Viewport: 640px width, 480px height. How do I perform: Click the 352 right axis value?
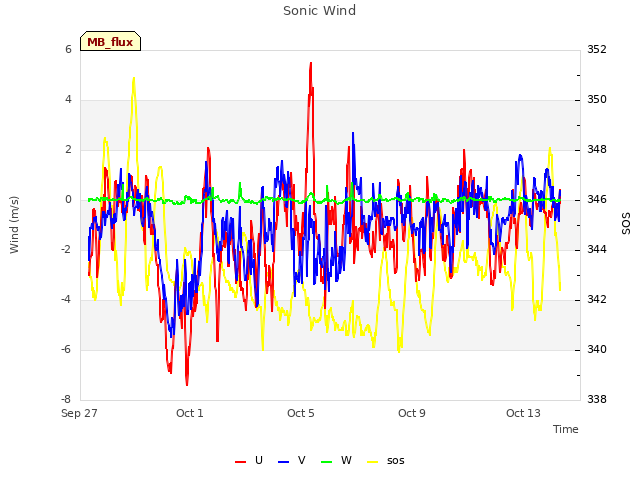597,49
